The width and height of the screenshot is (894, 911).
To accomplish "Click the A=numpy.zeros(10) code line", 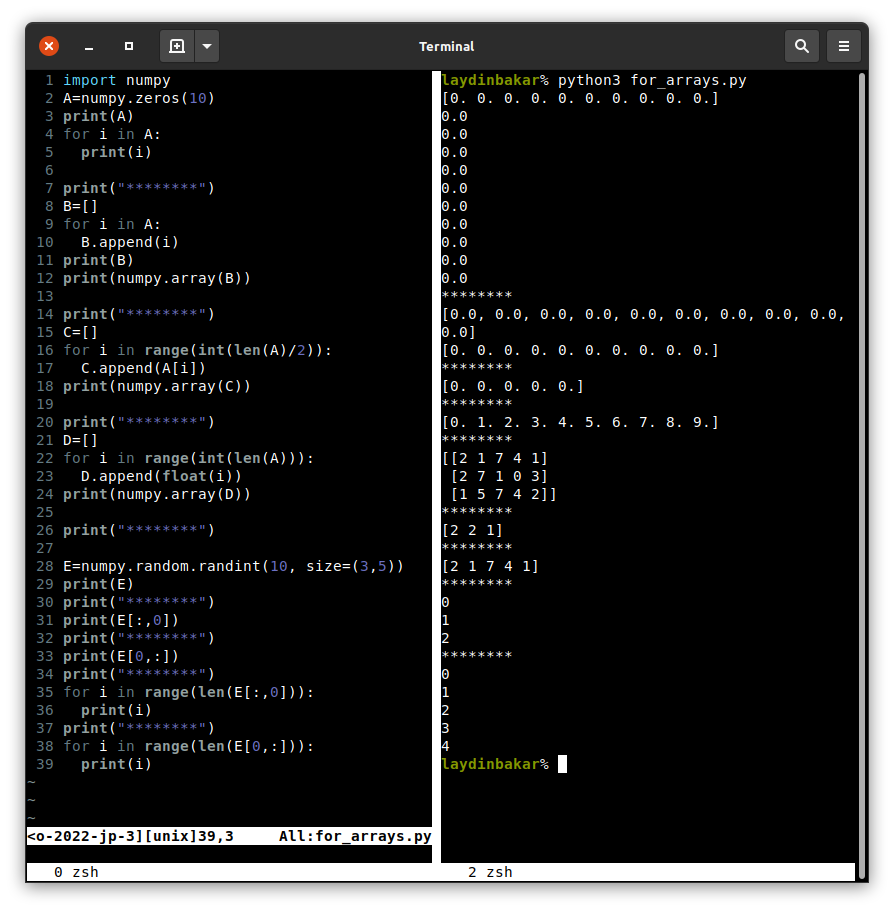I will (139, 98).
